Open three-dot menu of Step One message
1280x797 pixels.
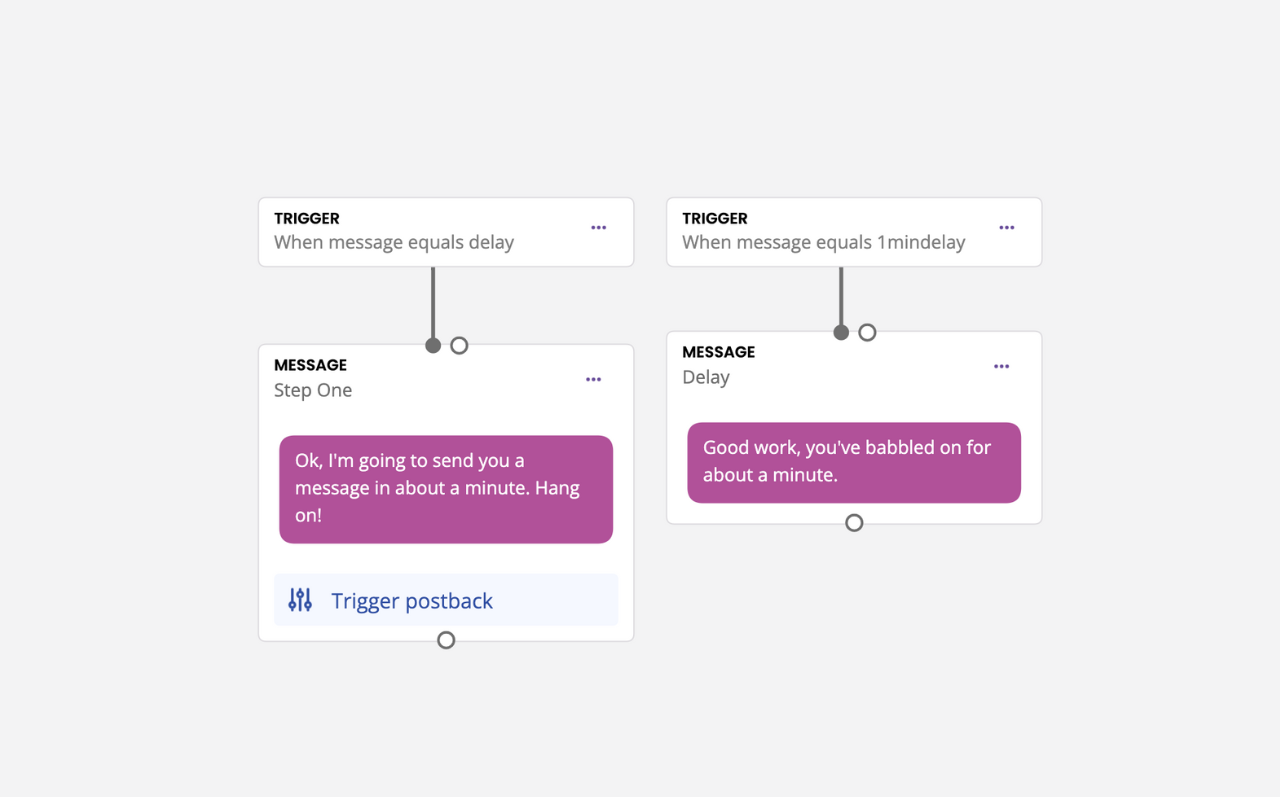point(593,380)
